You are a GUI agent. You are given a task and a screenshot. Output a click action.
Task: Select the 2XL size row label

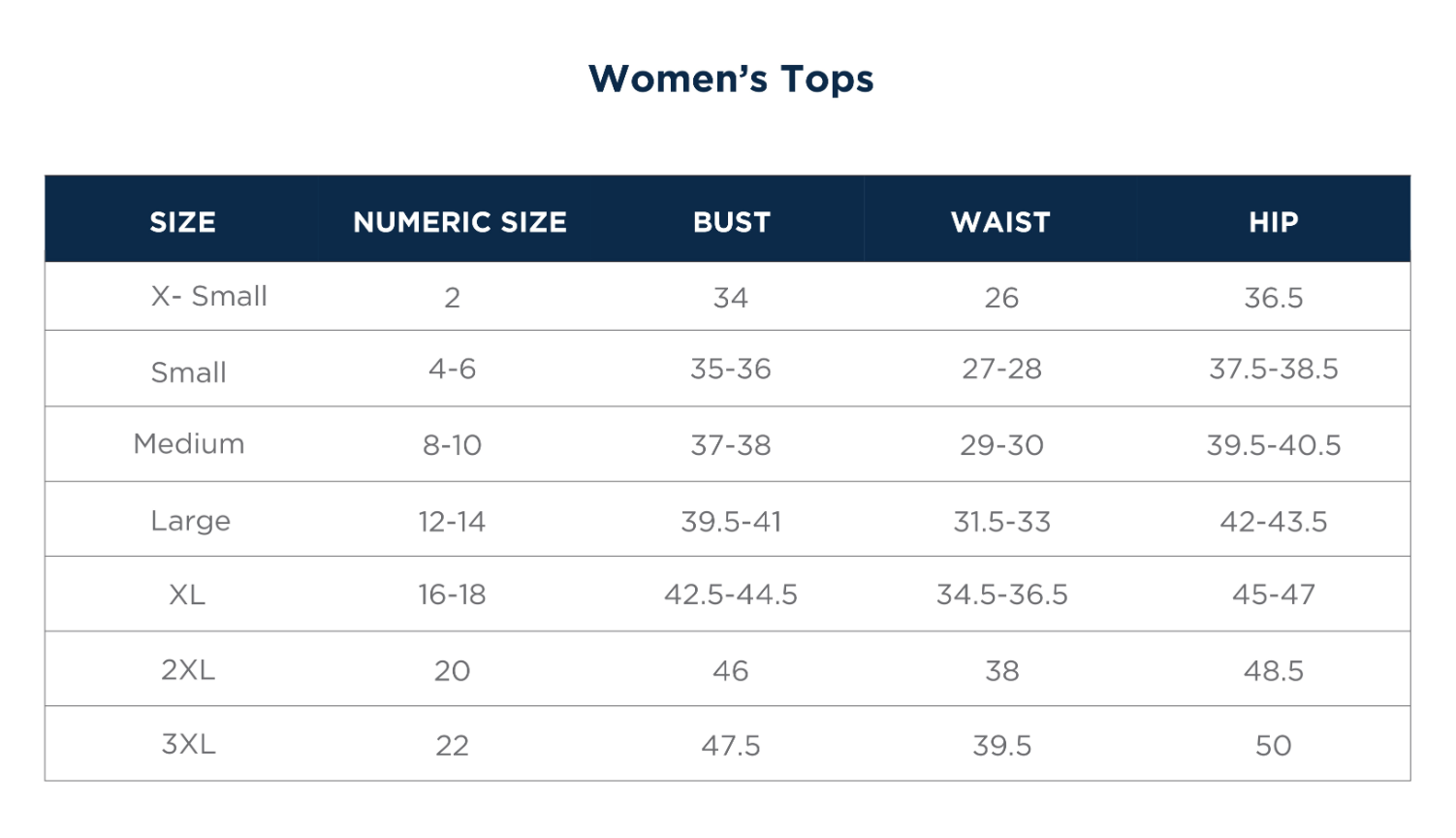188,670
